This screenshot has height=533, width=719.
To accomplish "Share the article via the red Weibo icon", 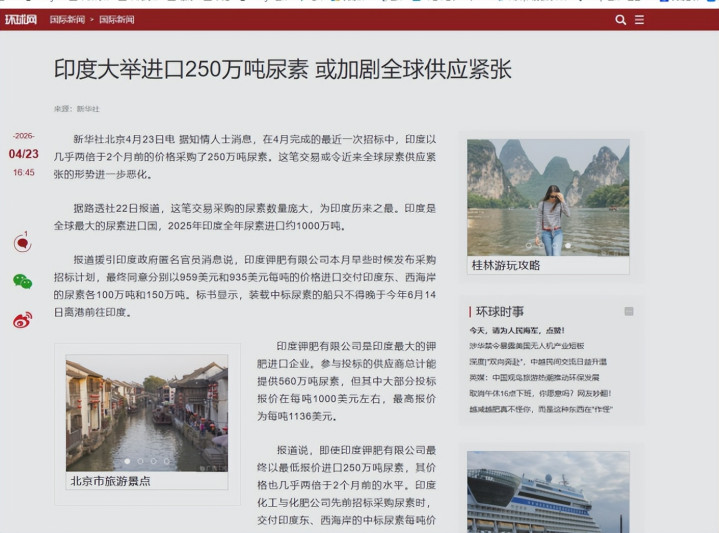I will [22, 320].
